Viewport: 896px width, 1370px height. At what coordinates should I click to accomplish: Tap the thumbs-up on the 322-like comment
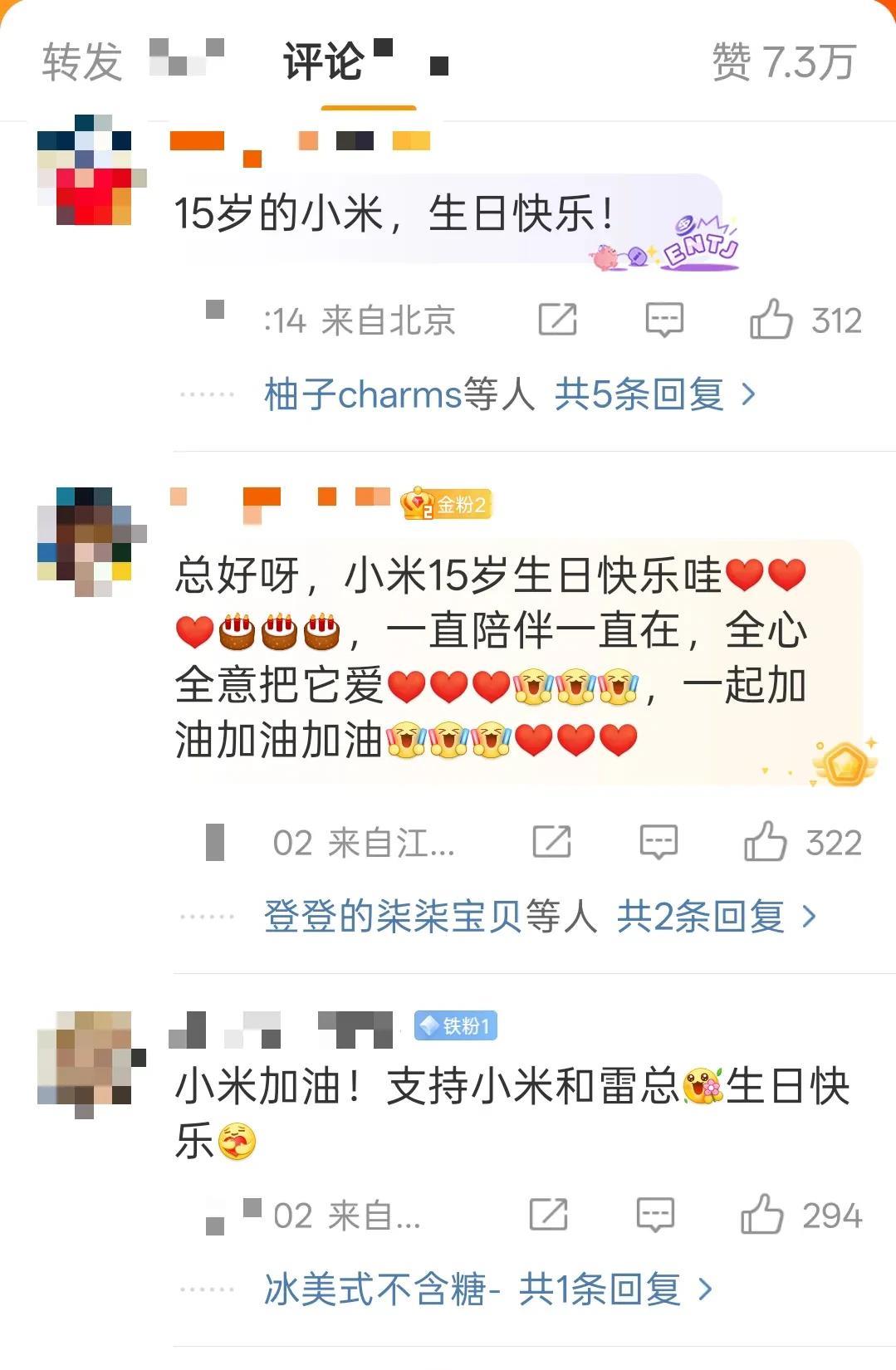coord(765,841)
